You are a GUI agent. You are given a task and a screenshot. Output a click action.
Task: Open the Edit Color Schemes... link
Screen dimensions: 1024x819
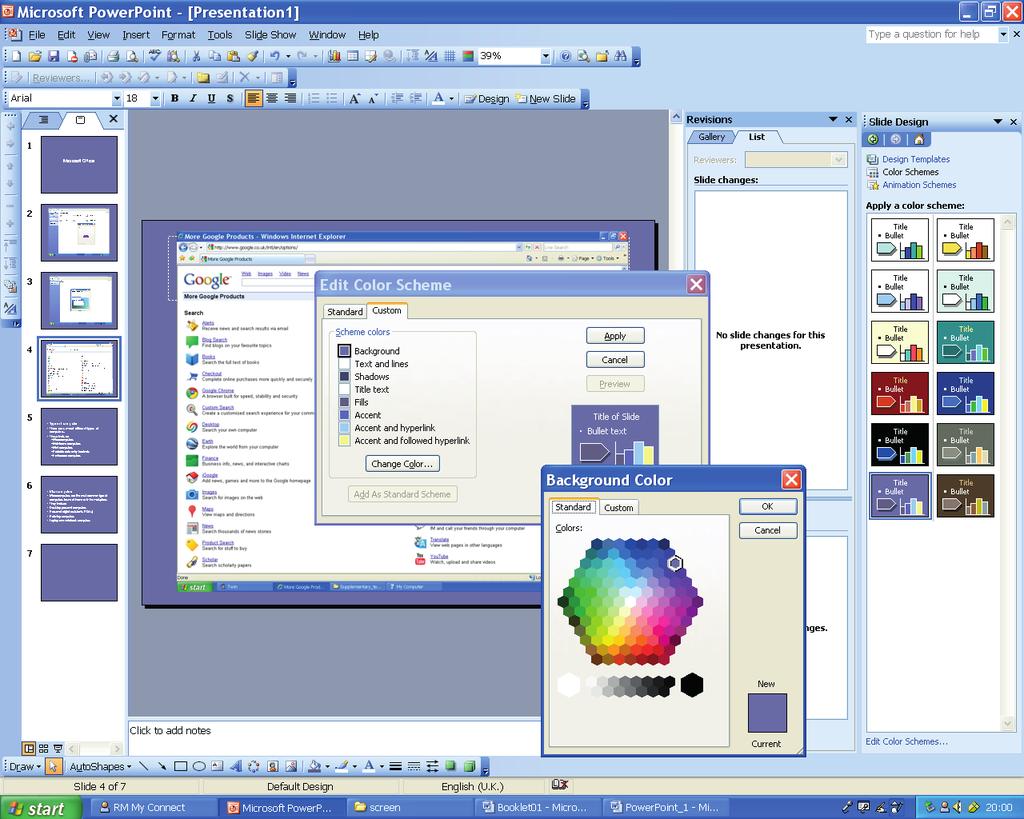point(906,742)
